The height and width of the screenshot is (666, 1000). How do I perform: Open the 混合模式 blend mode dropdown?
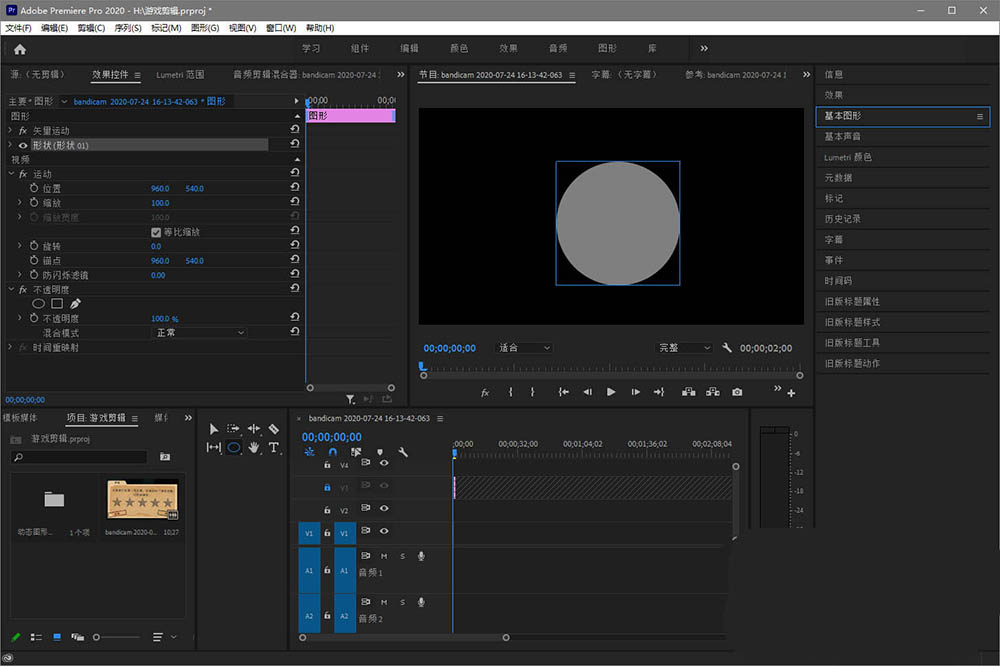pyautogui.click(x=200, y=332)
